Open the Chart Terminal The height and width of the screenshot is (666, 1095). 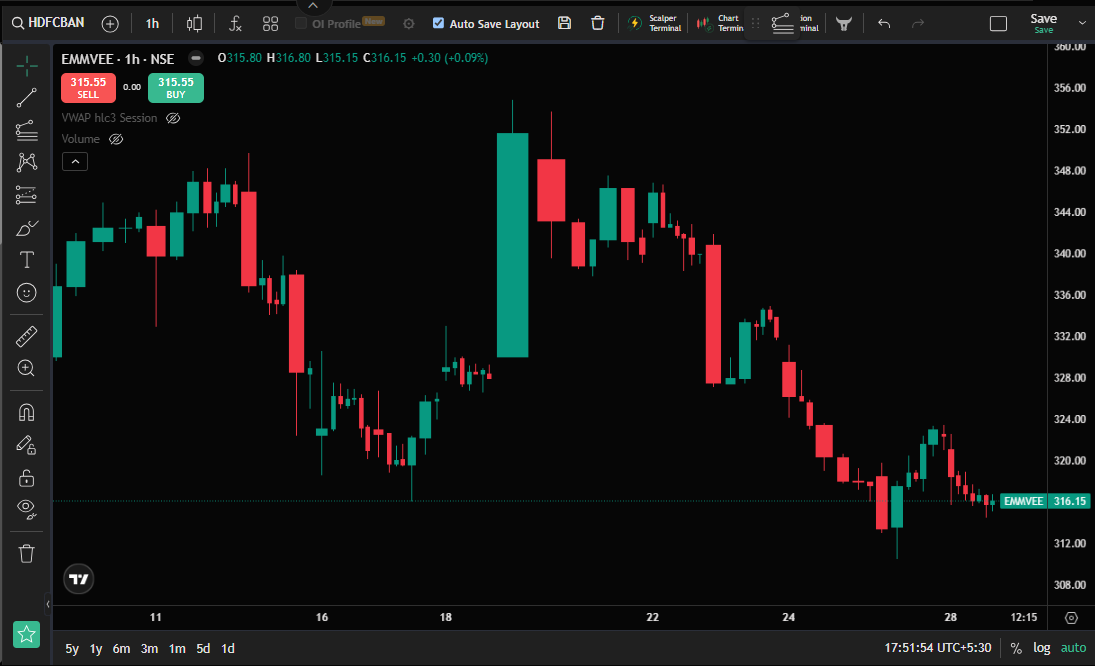click(x=719, y=23)
